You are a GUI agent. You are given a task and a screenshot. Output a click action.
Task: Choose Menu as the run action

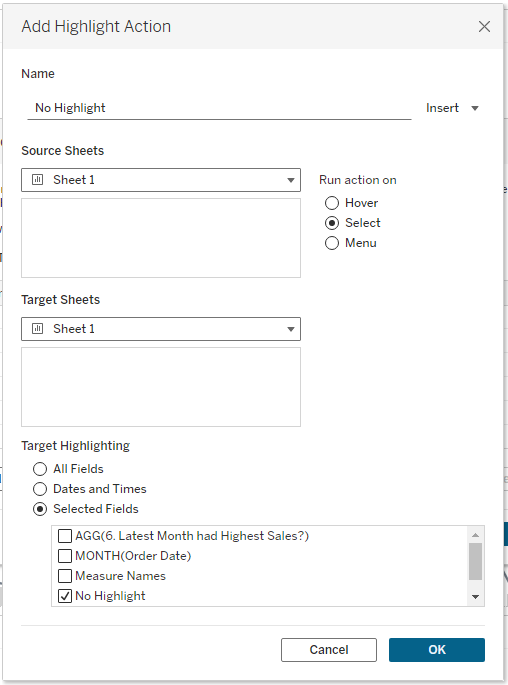[x=332, y=243]
